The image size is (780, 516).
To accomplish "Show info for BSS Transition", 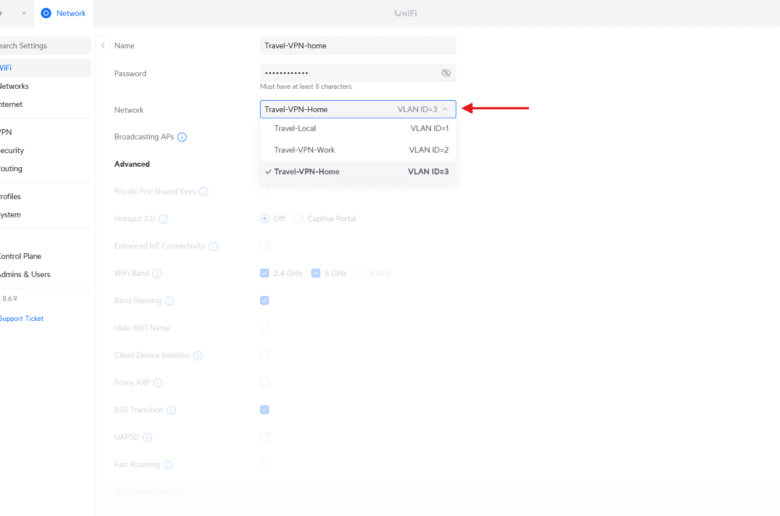I will [x=171, y=410].
